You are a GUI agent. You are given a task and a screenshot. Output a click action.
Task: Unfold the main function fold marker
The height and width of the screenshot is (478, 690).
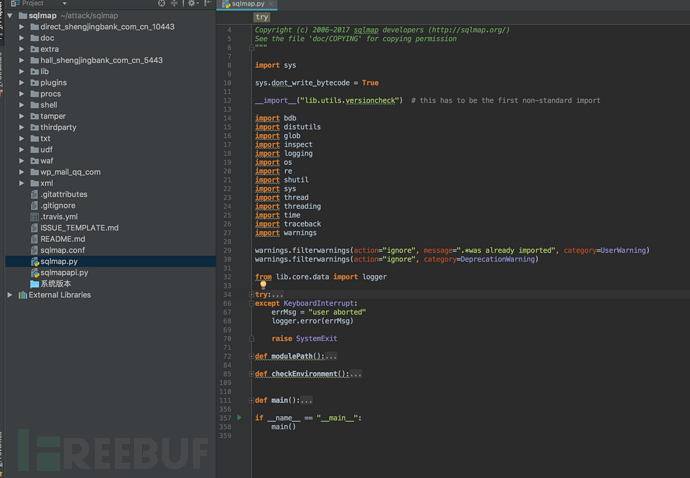click(x=251, y=400)
